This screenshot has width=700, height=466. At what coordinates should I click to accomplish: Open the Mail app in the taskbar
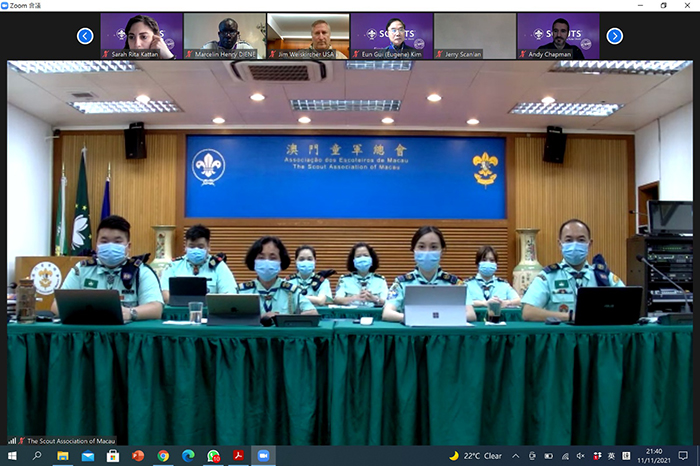point(88,456)
